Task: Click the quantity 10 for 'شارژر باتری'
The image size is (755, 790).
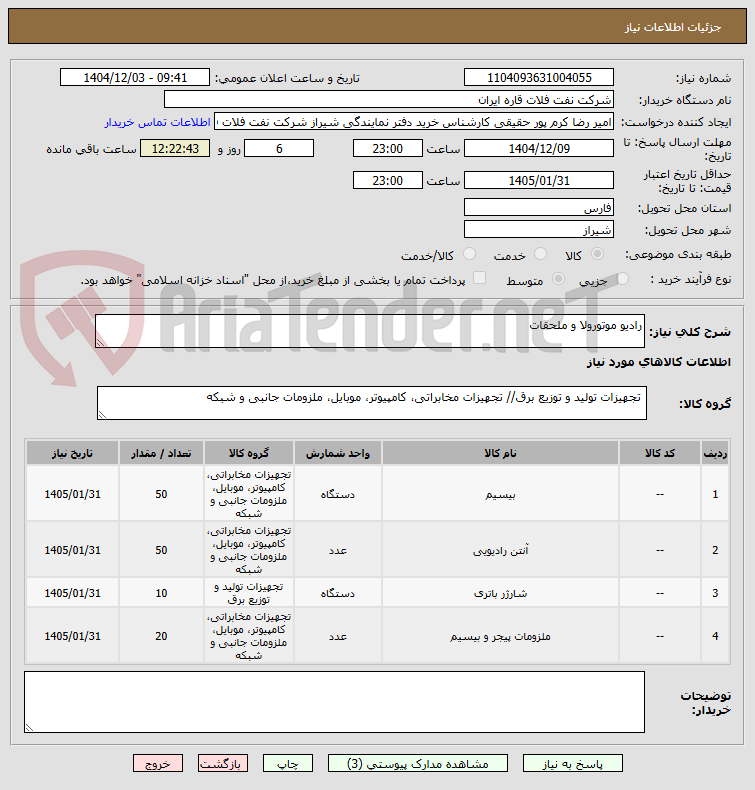Action: point(161,593)
